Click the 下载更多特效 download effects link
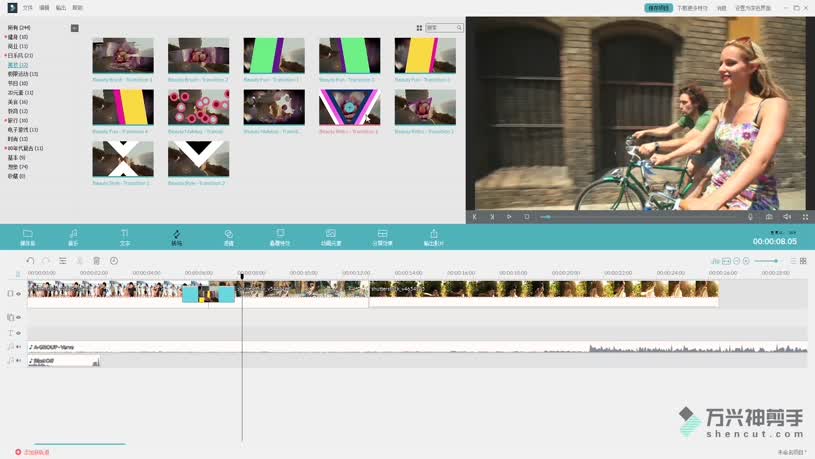The image size is (815, 459). [x=692, y=8]
